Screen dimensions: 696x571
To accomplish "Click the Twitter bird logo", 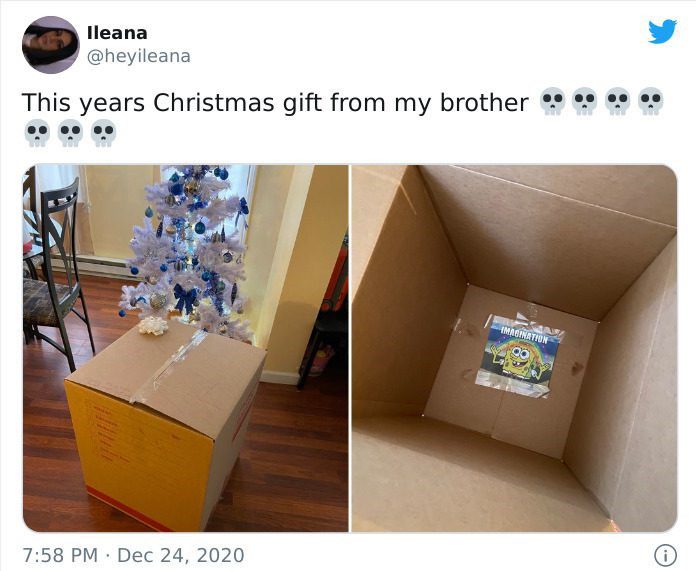I will [662, 32].
